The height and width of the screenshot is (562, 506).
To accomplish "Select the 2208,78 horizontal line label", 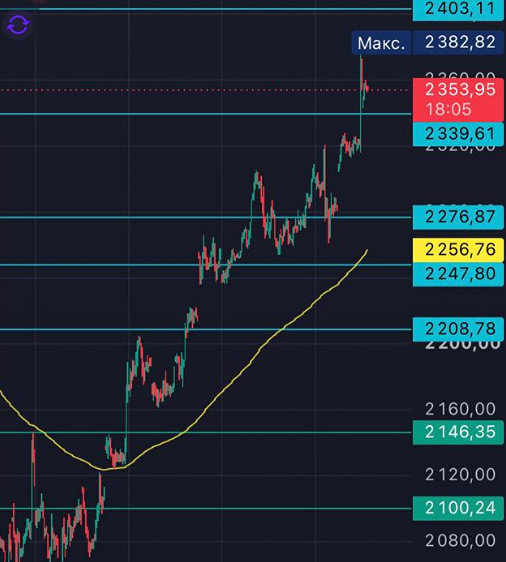I will point(458,329).
